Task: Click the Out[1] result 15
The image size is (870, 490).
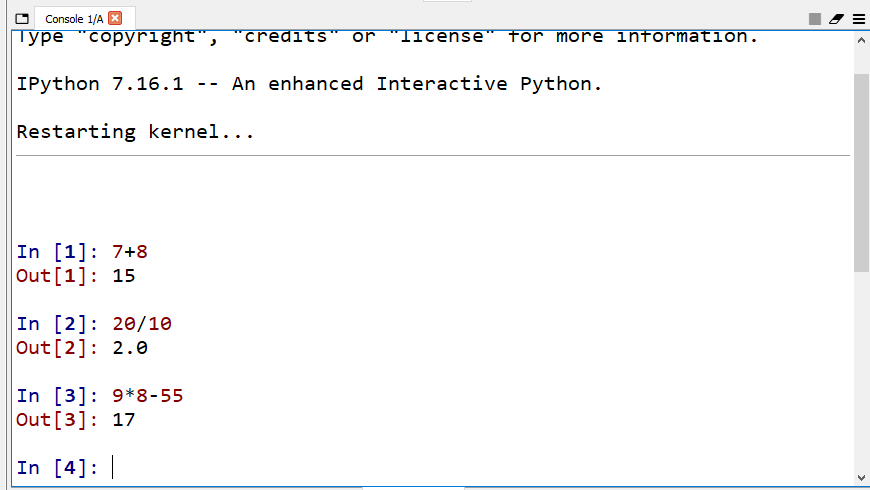Action: (x=124, y=276)
